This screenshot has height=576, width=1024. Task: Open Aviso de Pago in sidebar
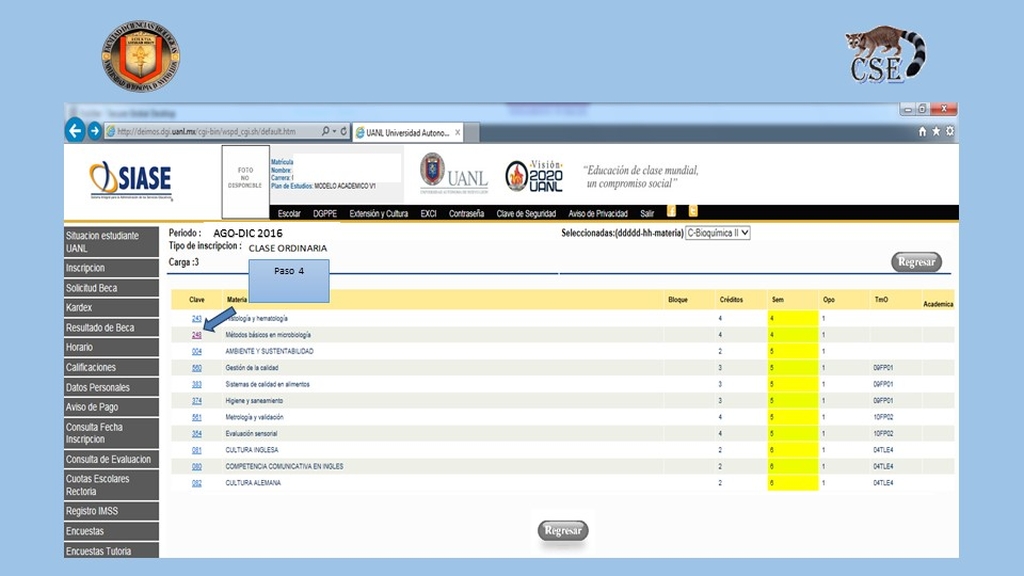pyautogui.click(x=111, y=407)
